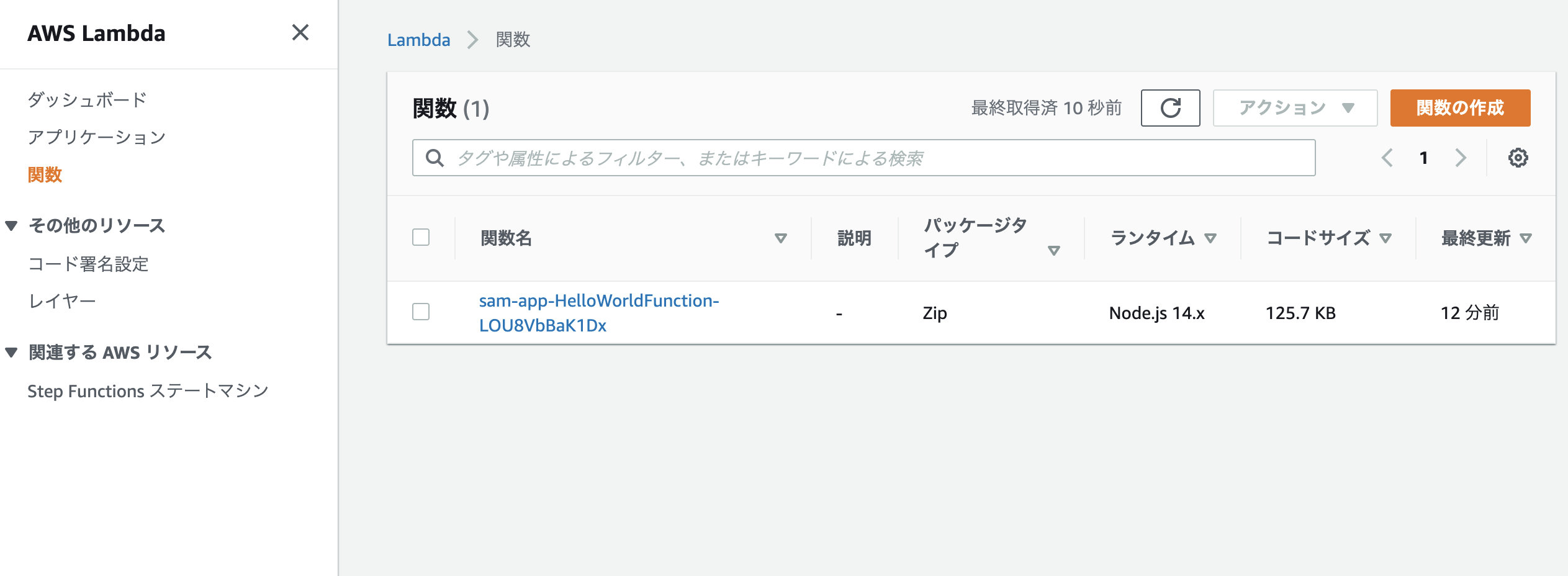Sort by パッケージタイプ column arrow

click(x=1053, y=251)
